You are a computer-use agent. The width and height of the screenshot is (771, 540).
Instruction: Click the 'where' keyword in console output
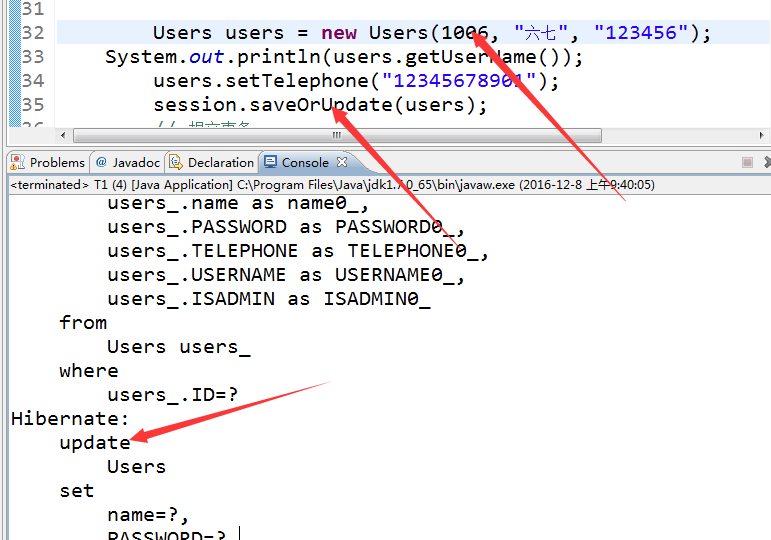[x=89, y=371]
